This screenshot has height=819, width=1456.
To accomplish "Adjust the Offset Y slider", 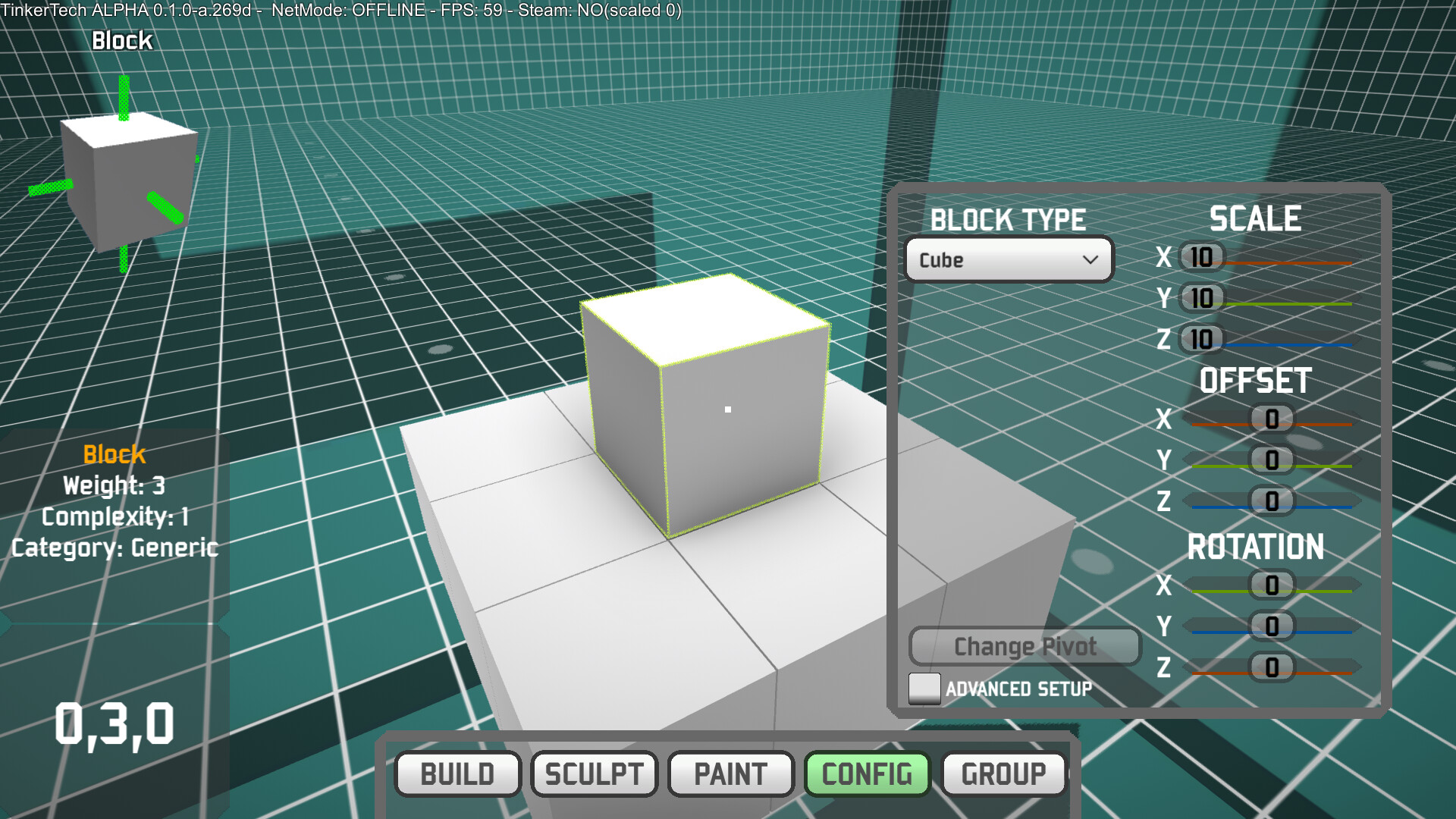I will (x=1272, y=461).
